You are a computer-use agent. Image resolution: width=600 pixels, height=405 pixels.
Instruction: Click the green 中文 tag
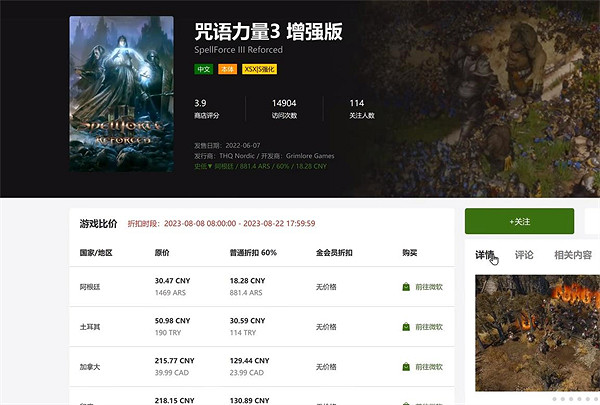click(x=204, y=69)
